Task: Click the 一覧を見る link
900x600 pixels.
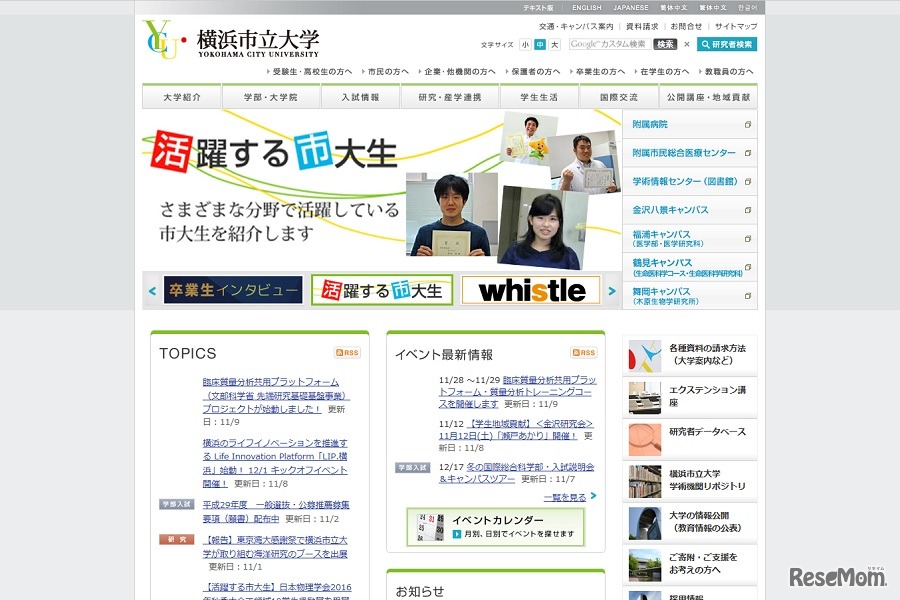Action: click(x=565, y=497)
